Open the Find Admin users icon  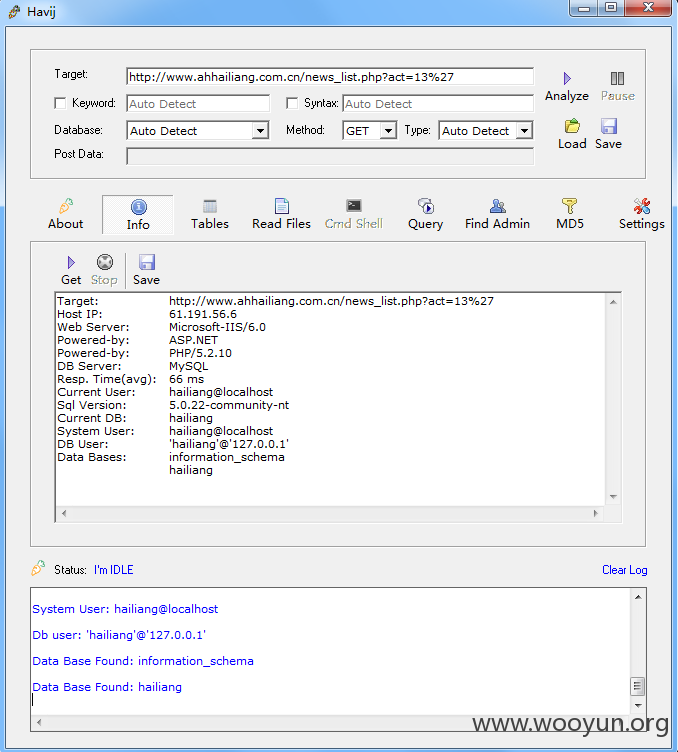(498, 206)
